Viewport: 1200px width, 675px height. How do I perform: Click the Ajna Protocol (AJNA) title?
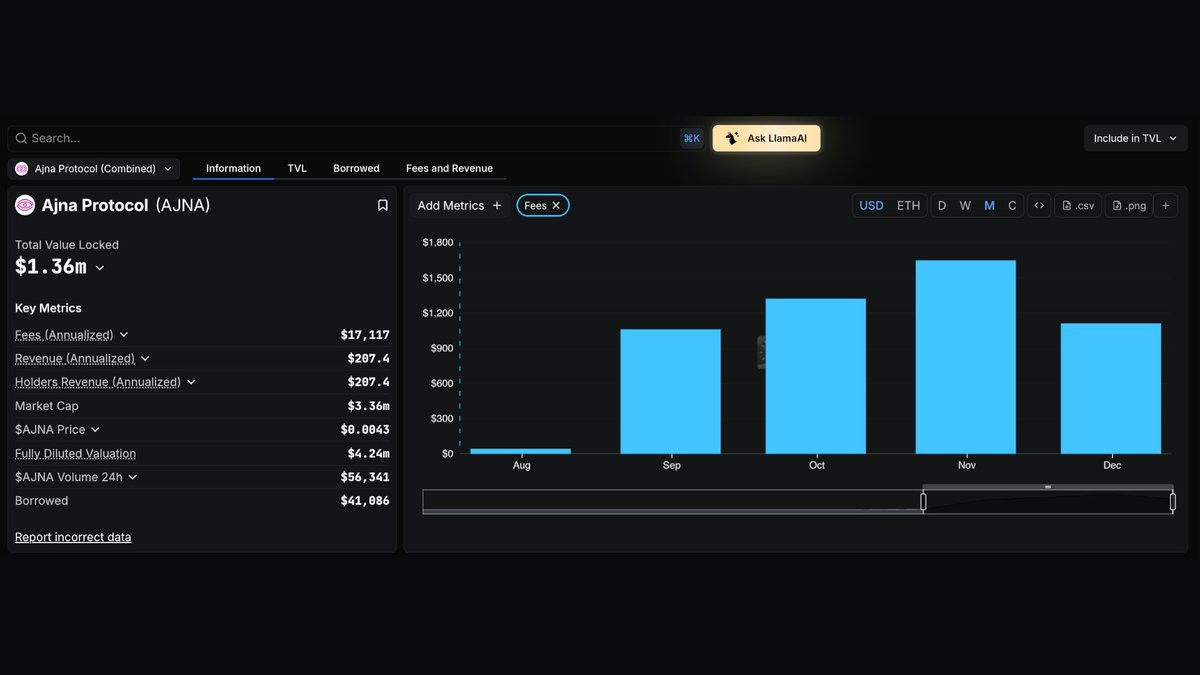[126, 205]
